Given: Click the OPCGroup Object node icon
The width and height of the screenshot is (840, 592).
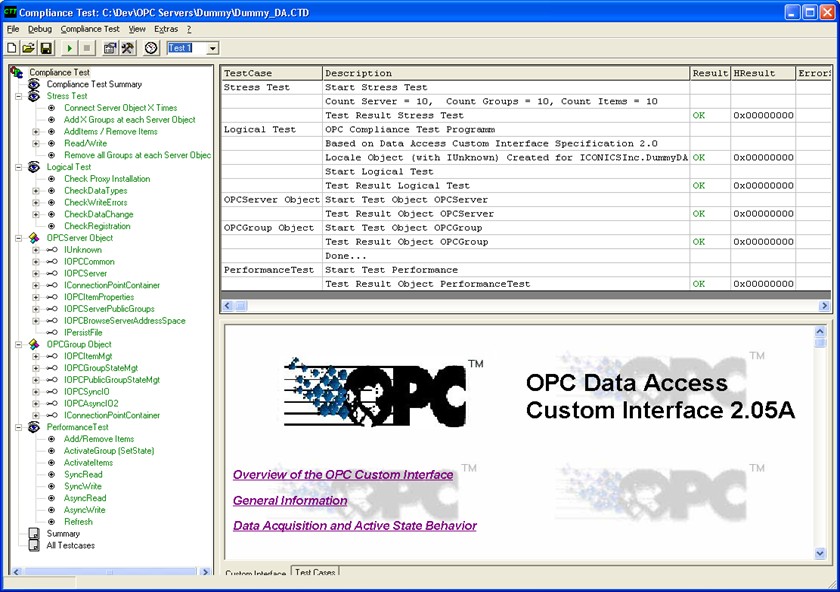Looking at the screenshot, I should pos(34,344).
